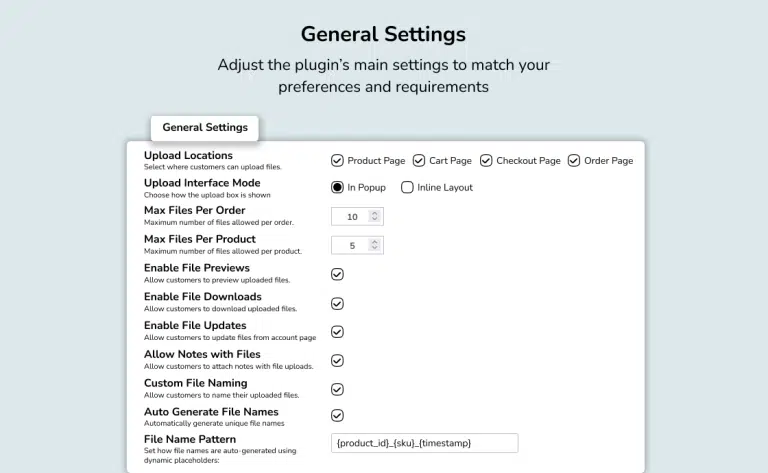Toggle the Custom File Naming checkbox
This screenshot has height=473, width=768.
click(x=338, y=390)
